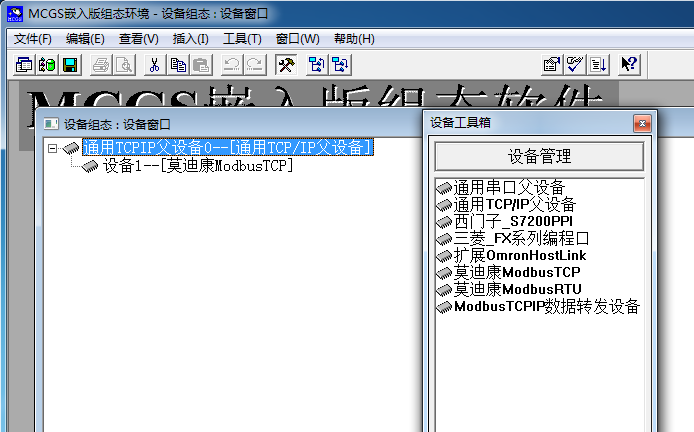Select the 通用TCPIP父设备0 tree entry

click(x=228, y=148)
